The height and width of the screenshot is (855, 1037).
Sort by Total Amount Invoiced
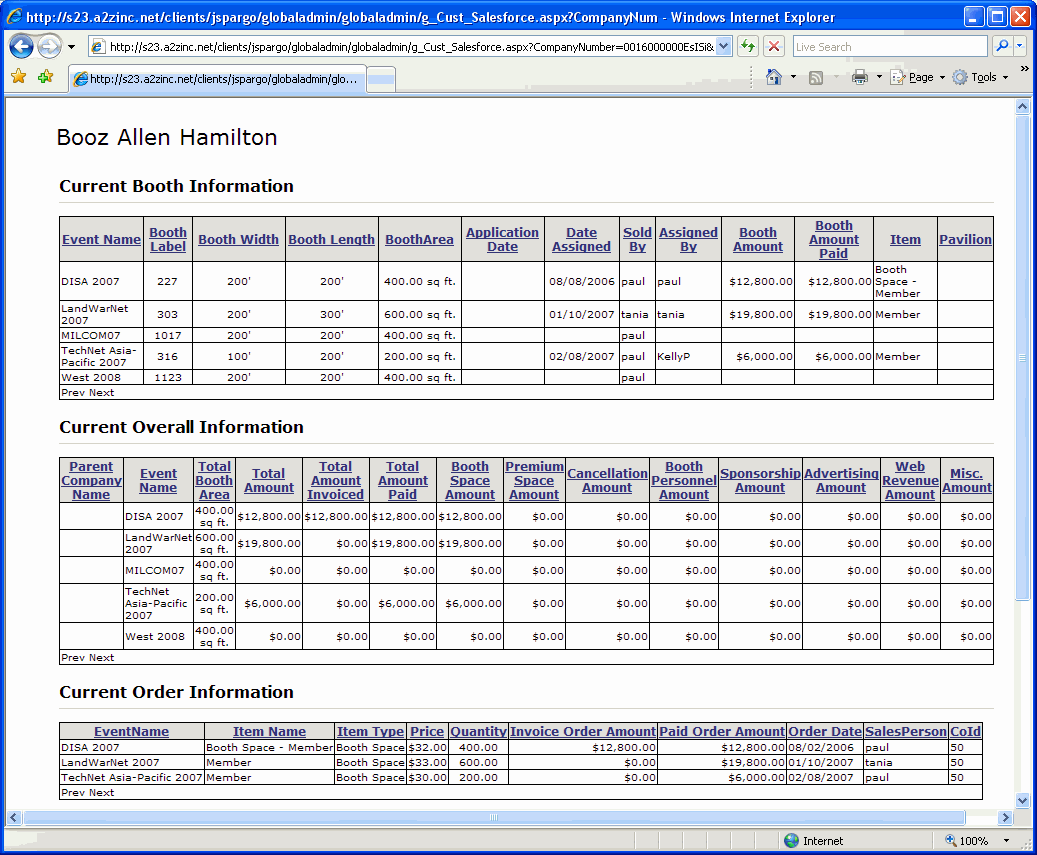pos(335,480)
